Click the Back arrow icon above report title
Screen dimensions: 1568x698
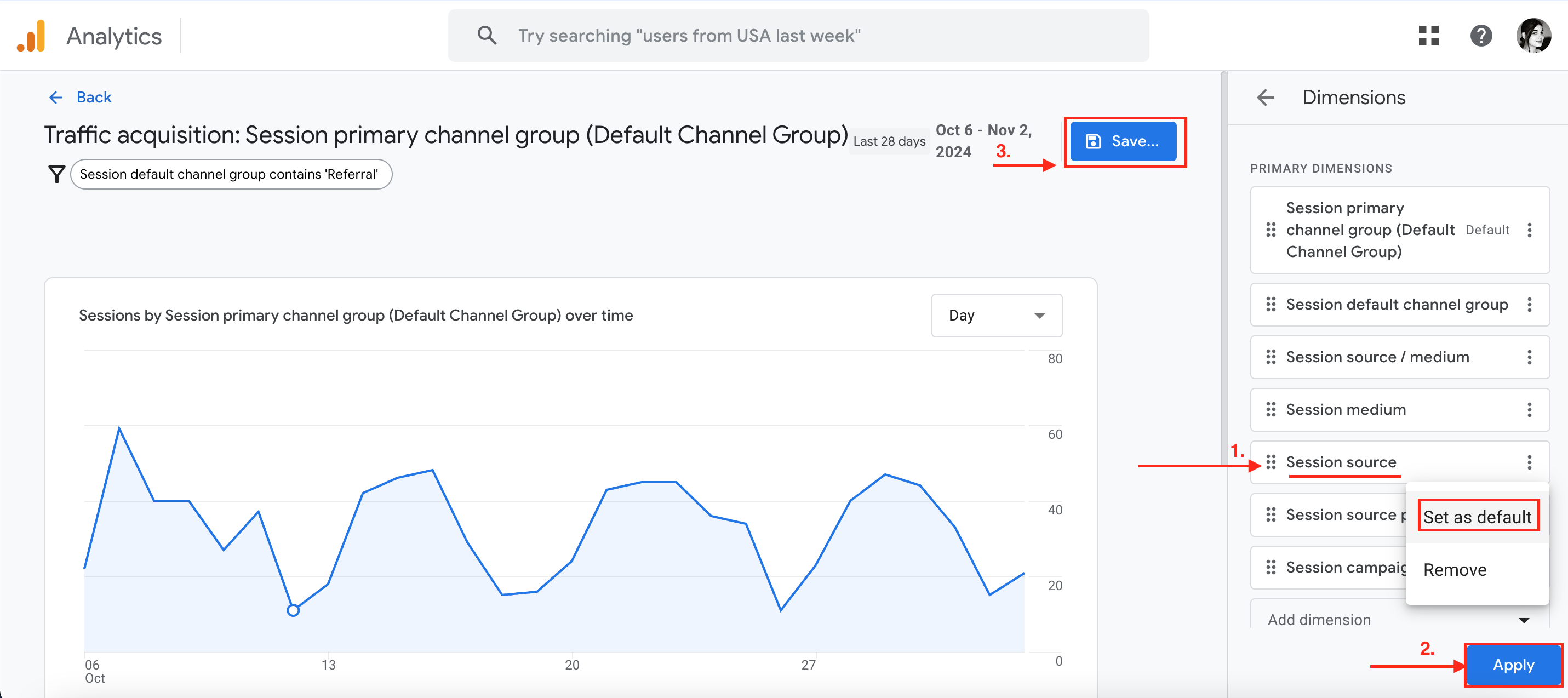56,98
